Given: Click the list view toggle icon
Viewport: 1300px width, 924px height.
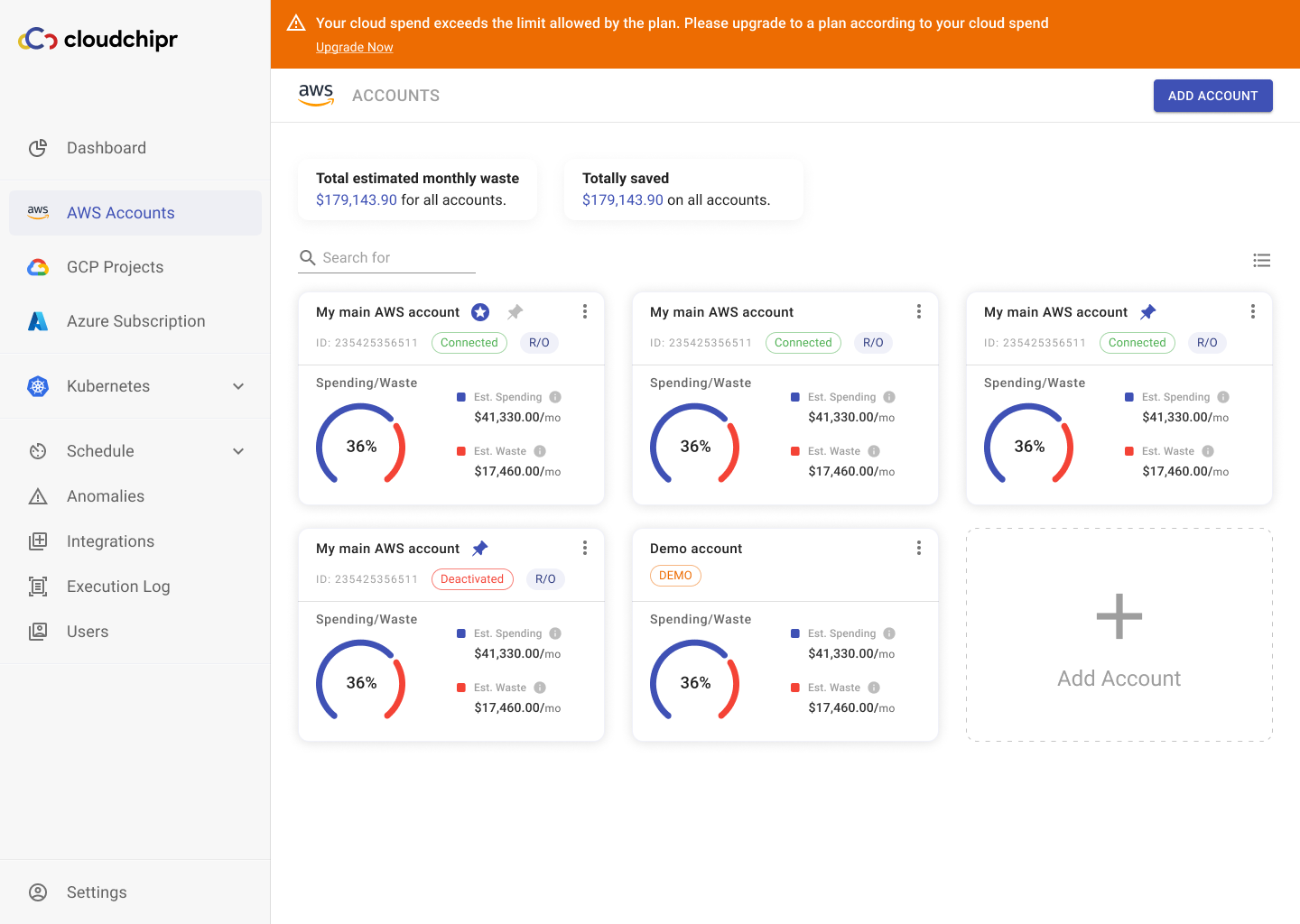Looking at the screenshot, I should point(1261,261).
